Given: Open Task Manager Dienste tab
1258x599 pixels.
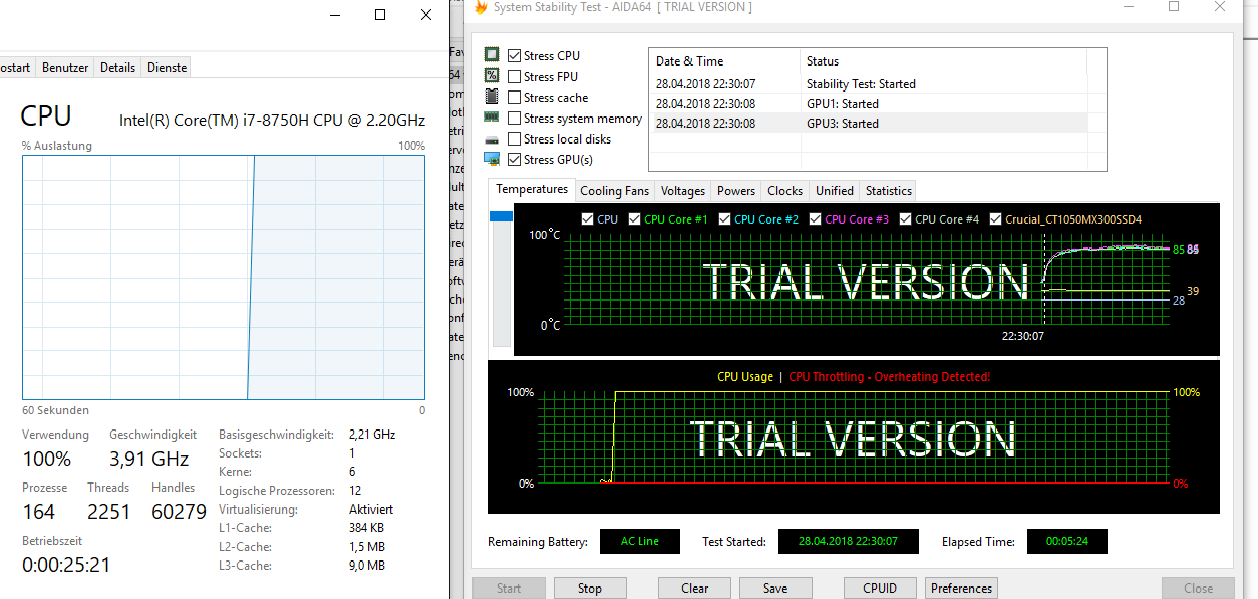Looking at the screenshot, I should tap(166, 68).
